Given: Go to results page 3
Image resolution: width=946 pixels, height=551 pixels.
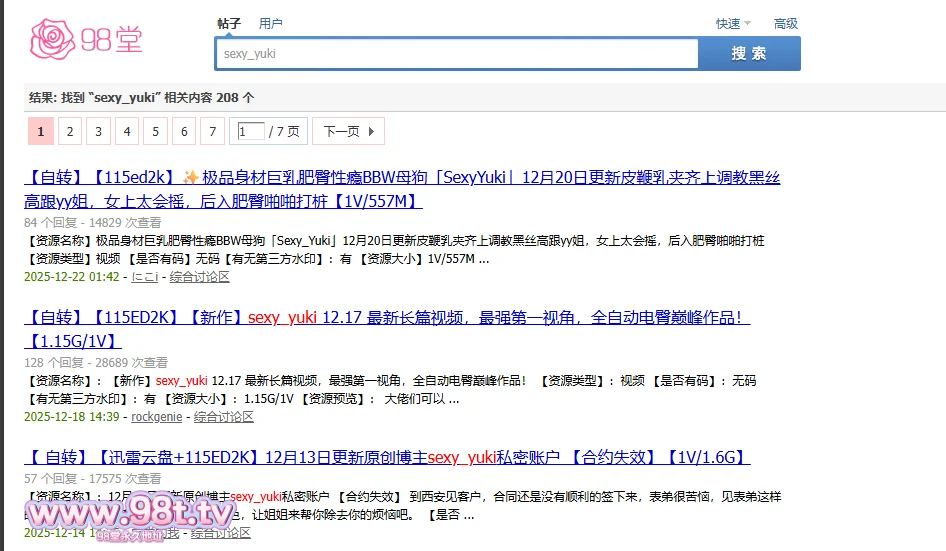Looking at the screenshot, I should pos(98,131).
